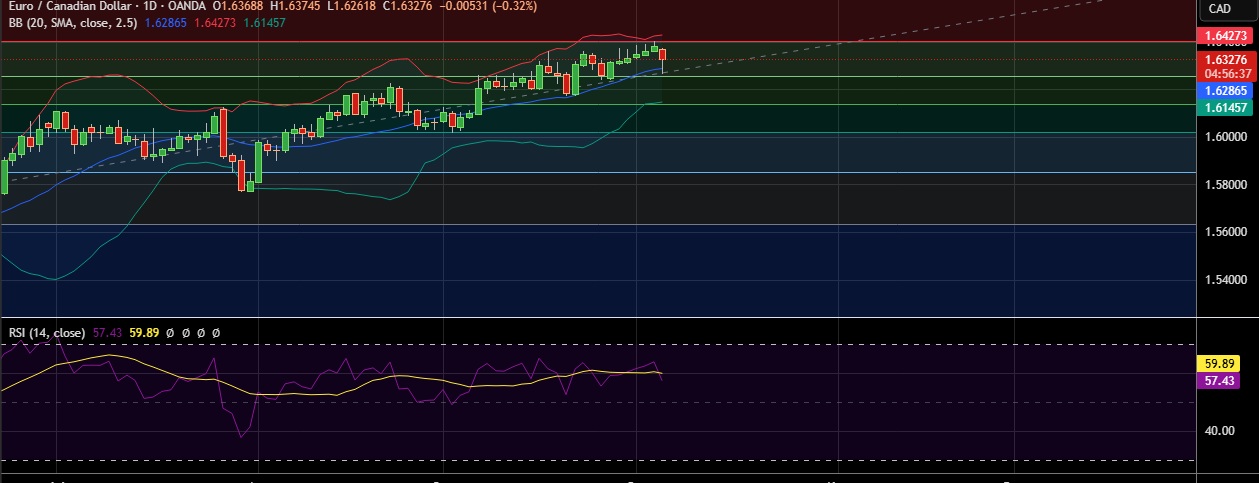The height and width of the screenshot is (483, 1259).
Task: Click the change value −0.00531 (−0.32%)
Action: [x=490, y=6]
